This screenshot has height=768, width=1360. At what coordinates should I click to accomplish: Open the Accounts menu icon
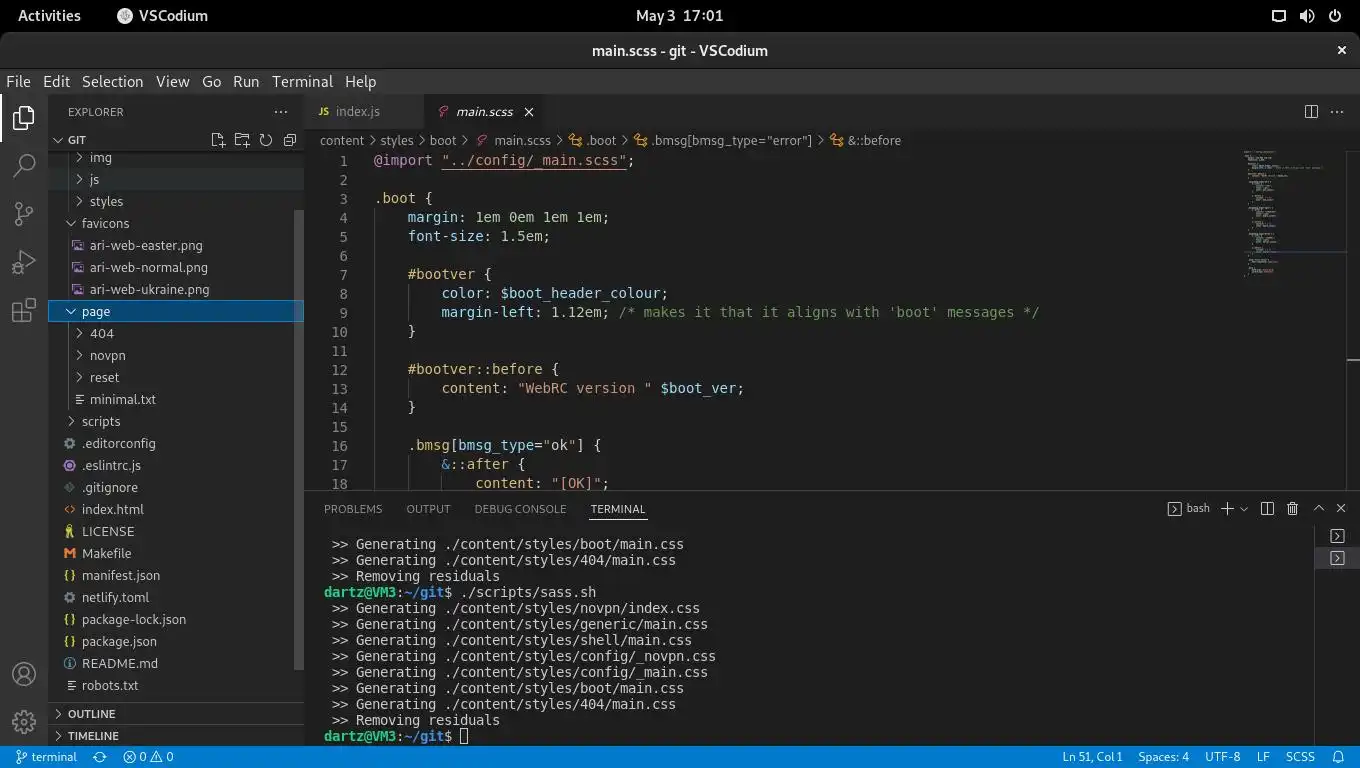point(24,674)
